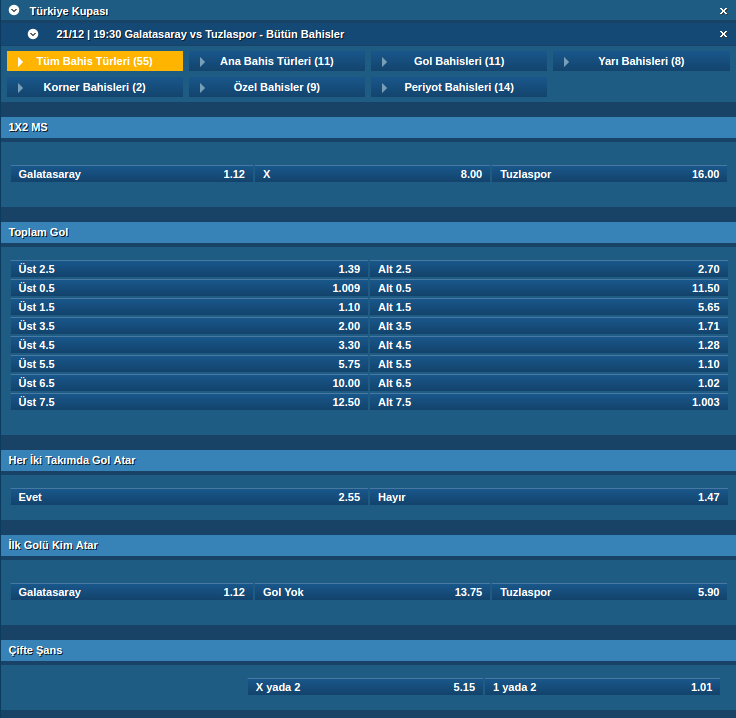This screenshot has width=736, height=718.
Task: Choose Üst 4.5 at 3.30
Action: [189, 345]
